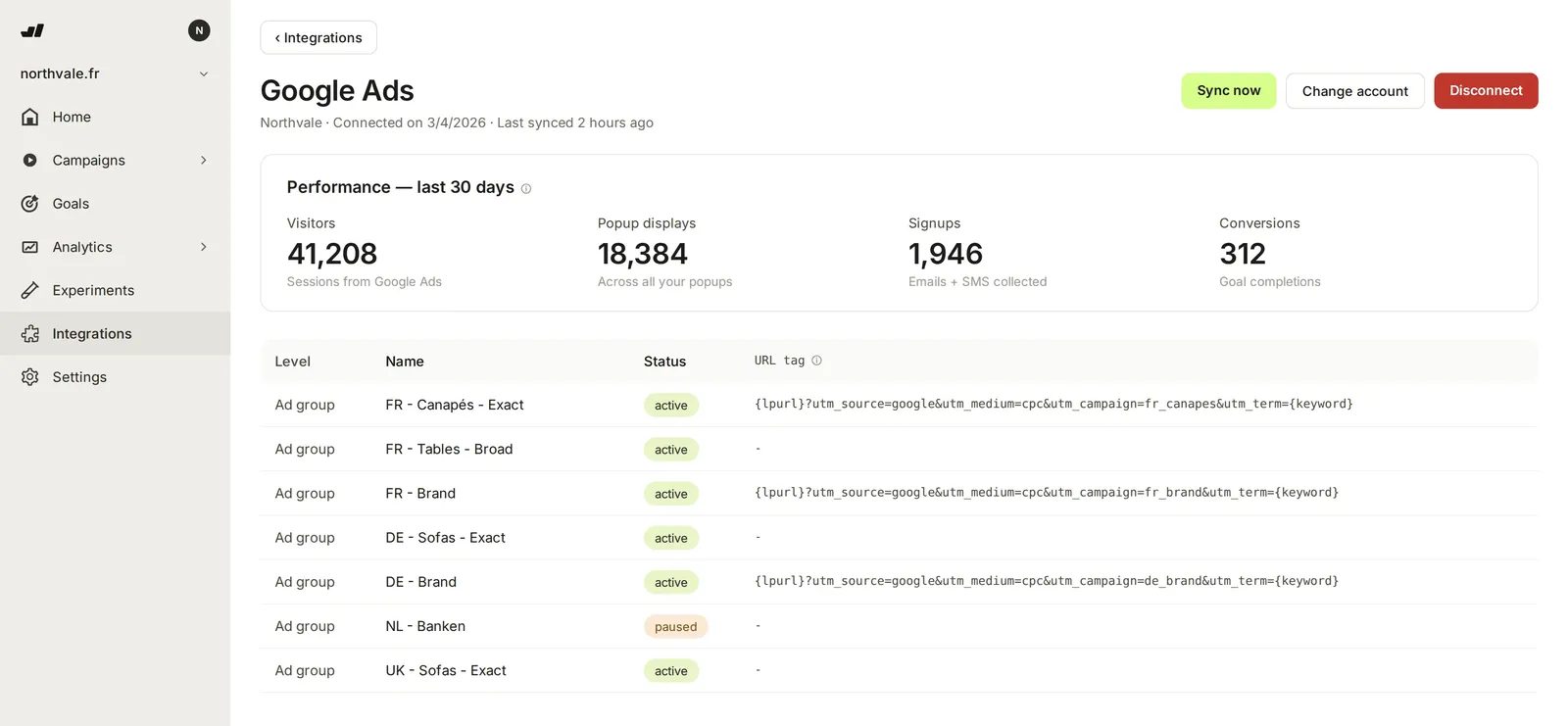The image size is (1568, 726).
Task: Open Settings in the sidebar
Action: (x=115, y=377)
